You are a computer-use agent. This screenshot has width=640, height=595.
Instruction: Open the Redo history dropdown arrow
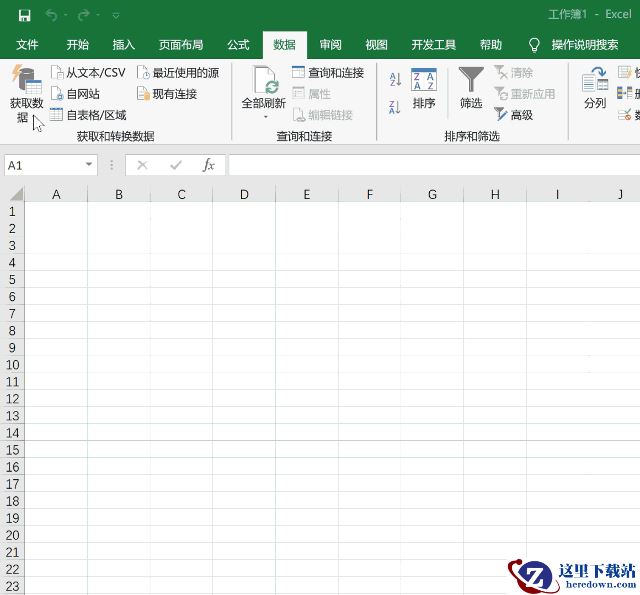98,16
